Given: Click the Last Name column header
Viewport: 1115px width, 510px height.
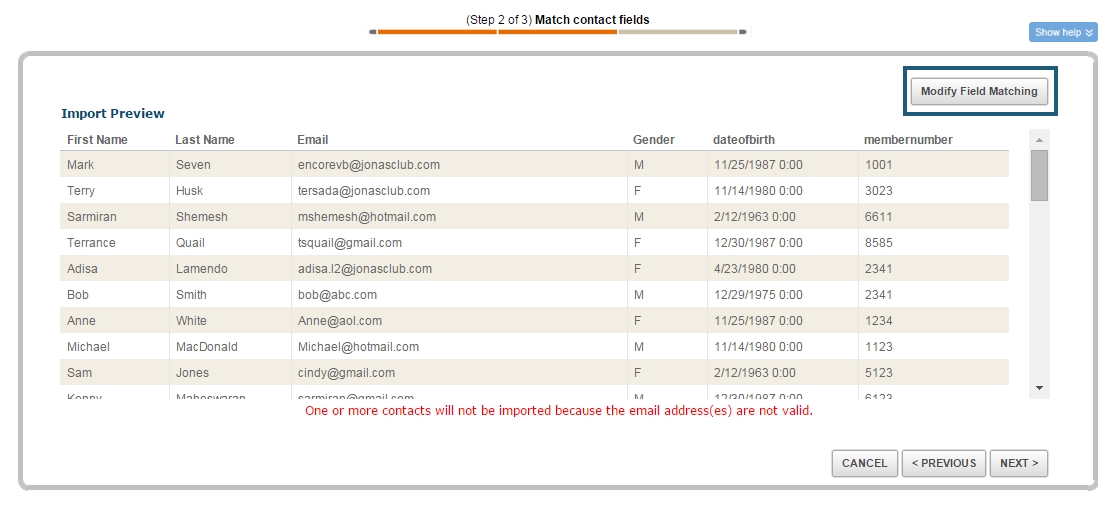Looking at the screenshot, I should [x=204, y=140].
